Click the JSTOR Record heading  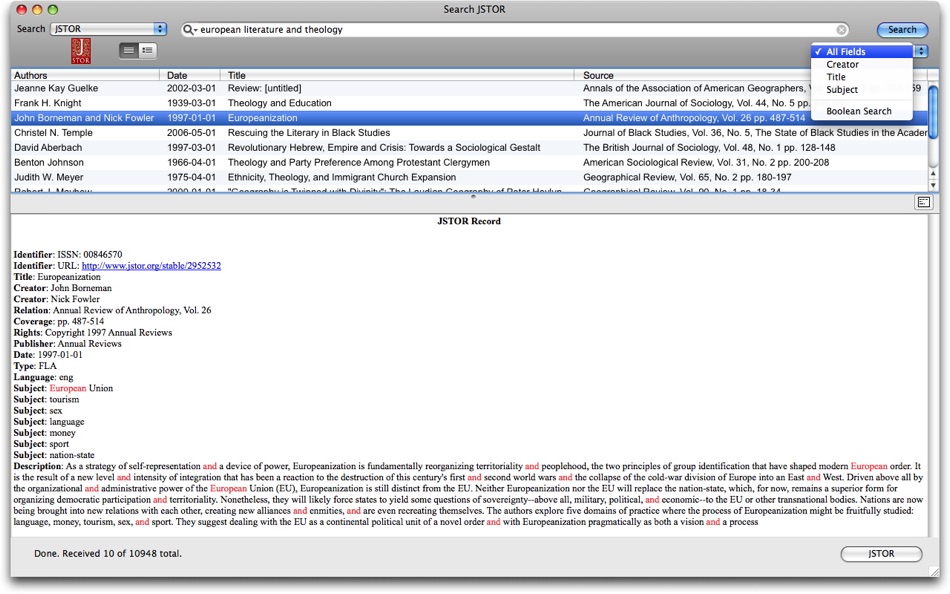(x=469, y=221)
